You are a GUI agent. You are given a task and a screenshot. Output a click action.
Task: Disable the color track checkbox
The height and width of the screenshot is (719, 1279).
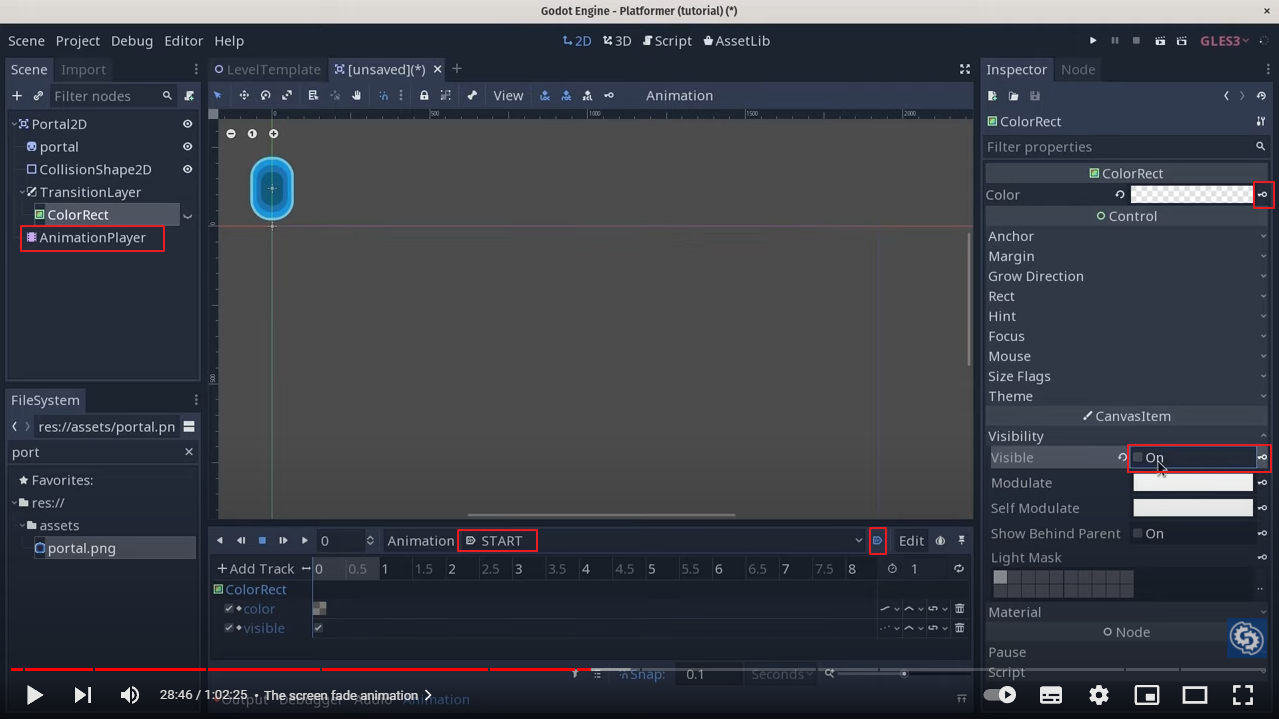coord(229,608)
